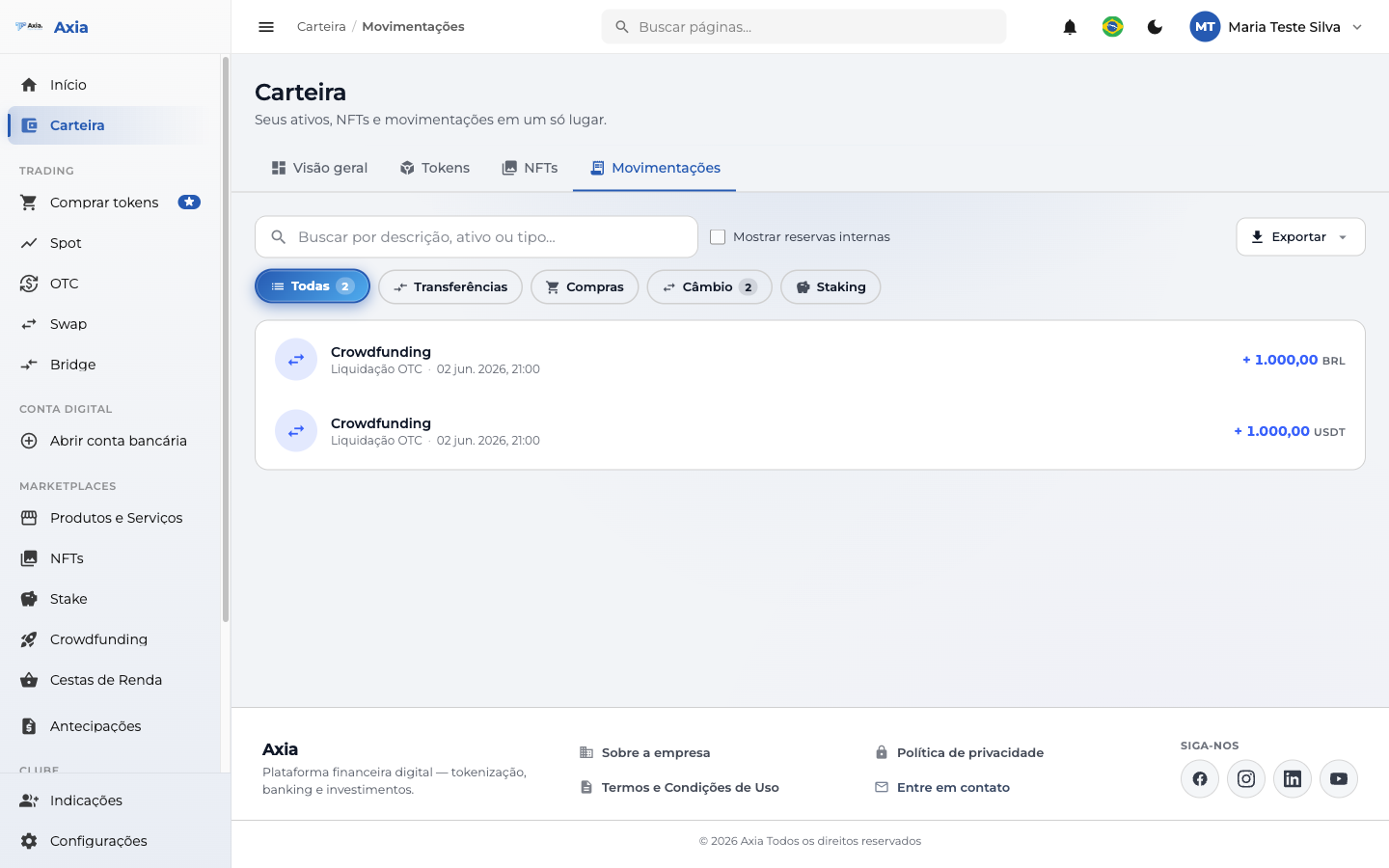The width and height of the screenshot is (1389, 868).
Task: Open Termos e Condições de Uso
Action: 679,788
